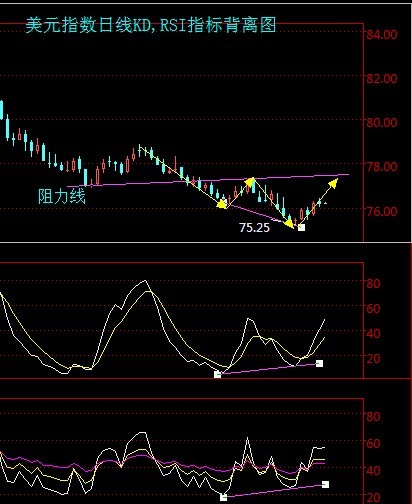Click the 84.00 price axis label
412x504 pixels.
pyautogui.click(x=382, y=35)
